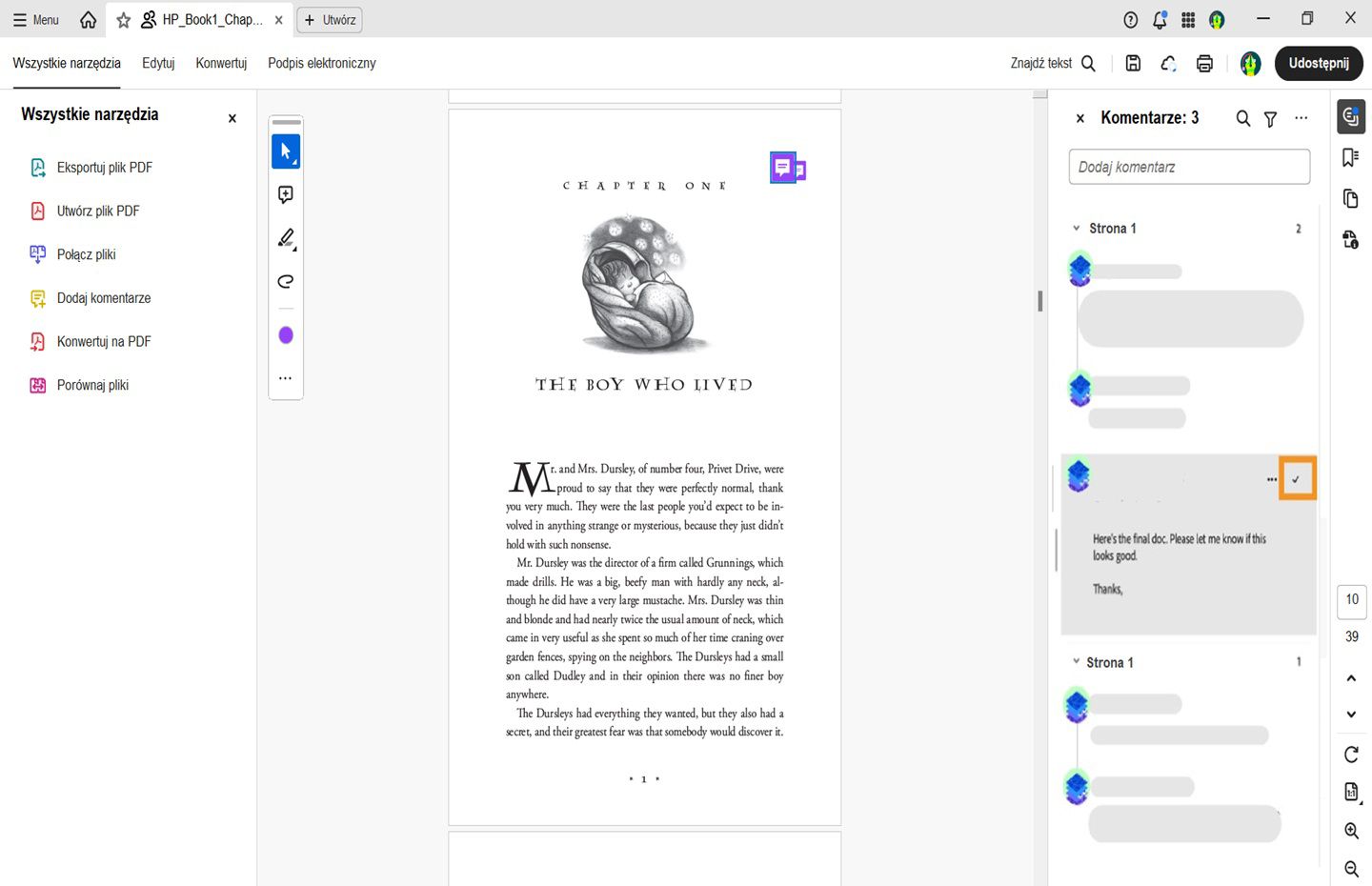Go to previous page with up arrow
Viewport: 1372px width, 886px height.
pyautogui.click(x=1351, y=678)
